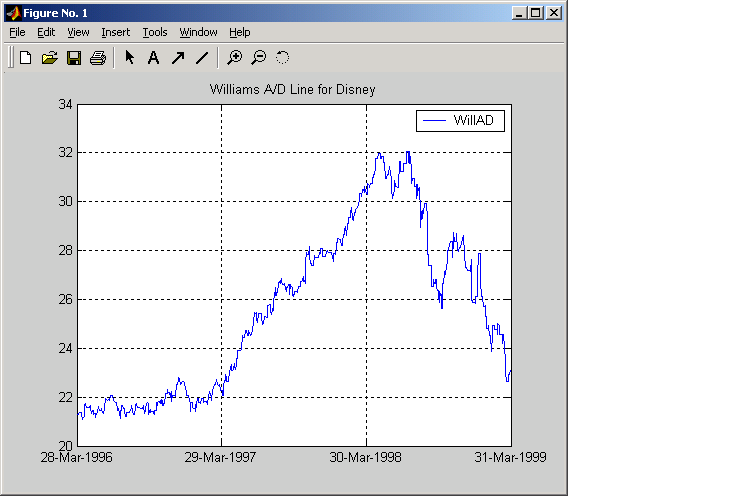Click the x-axis label 29-Mar-1997

220,457
